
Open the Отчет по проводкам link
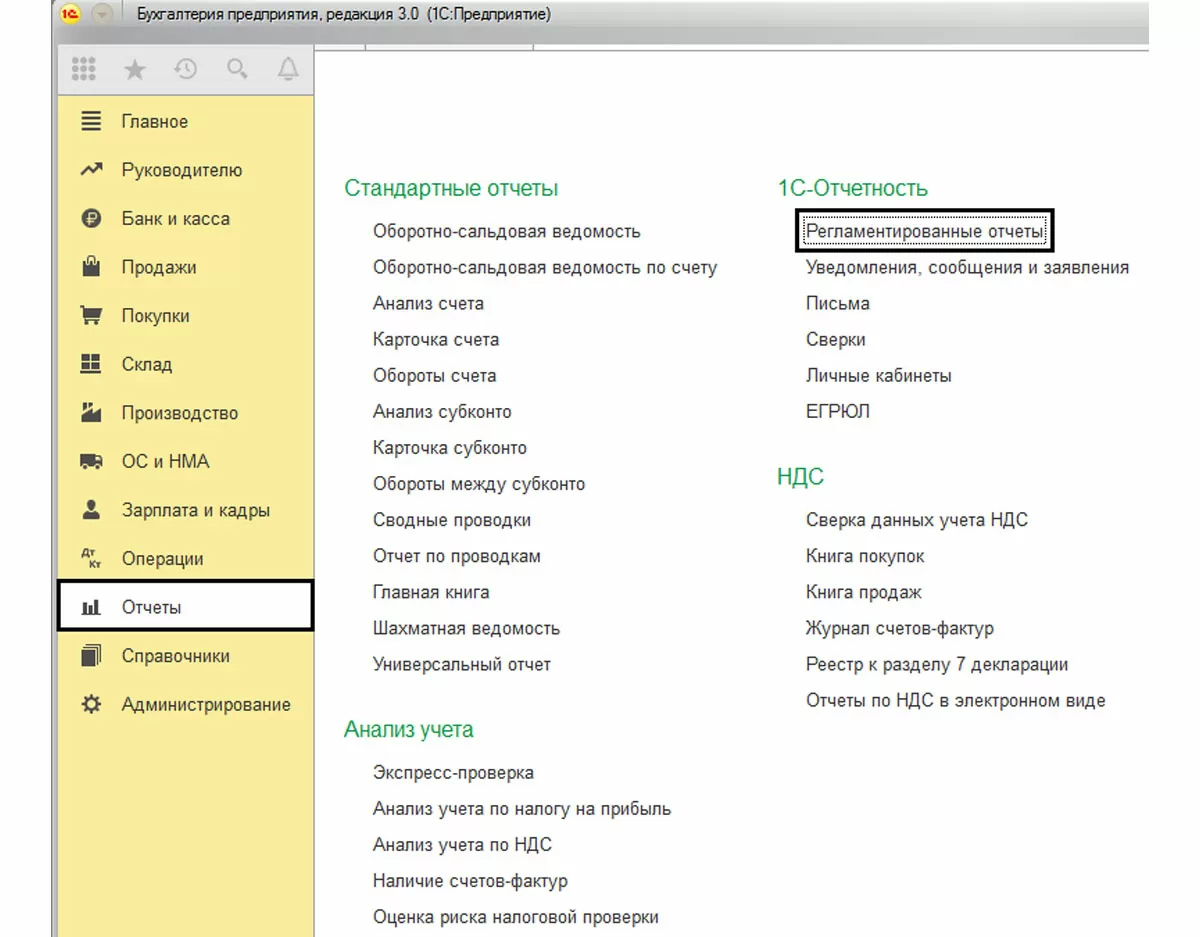[x=457, y=556]
